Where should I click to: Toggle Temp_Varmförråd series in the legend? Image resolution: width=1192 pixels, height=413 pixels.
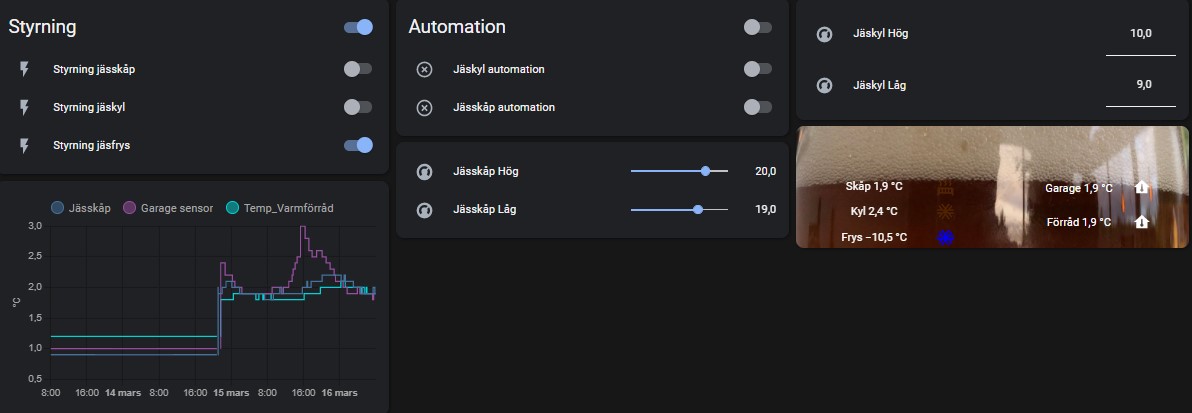280,208
